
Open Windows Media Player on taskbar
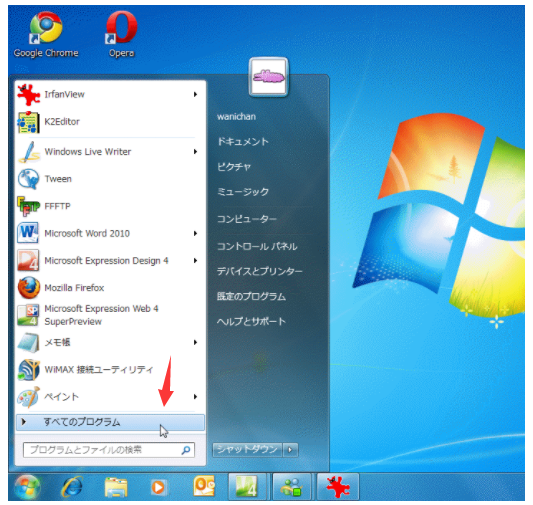click(158, 487)
